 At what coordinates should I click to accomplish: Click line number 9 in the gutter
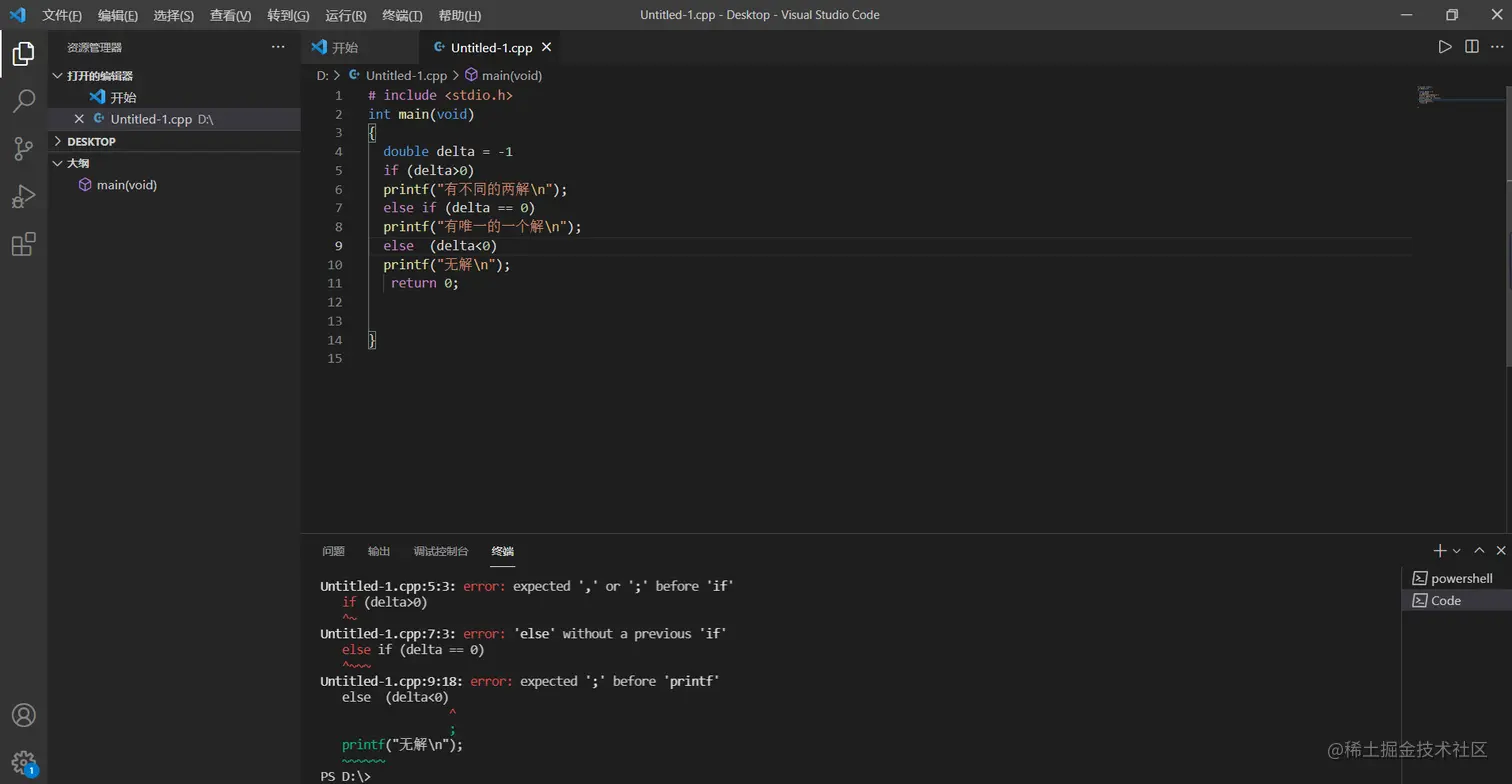[338, 246]
